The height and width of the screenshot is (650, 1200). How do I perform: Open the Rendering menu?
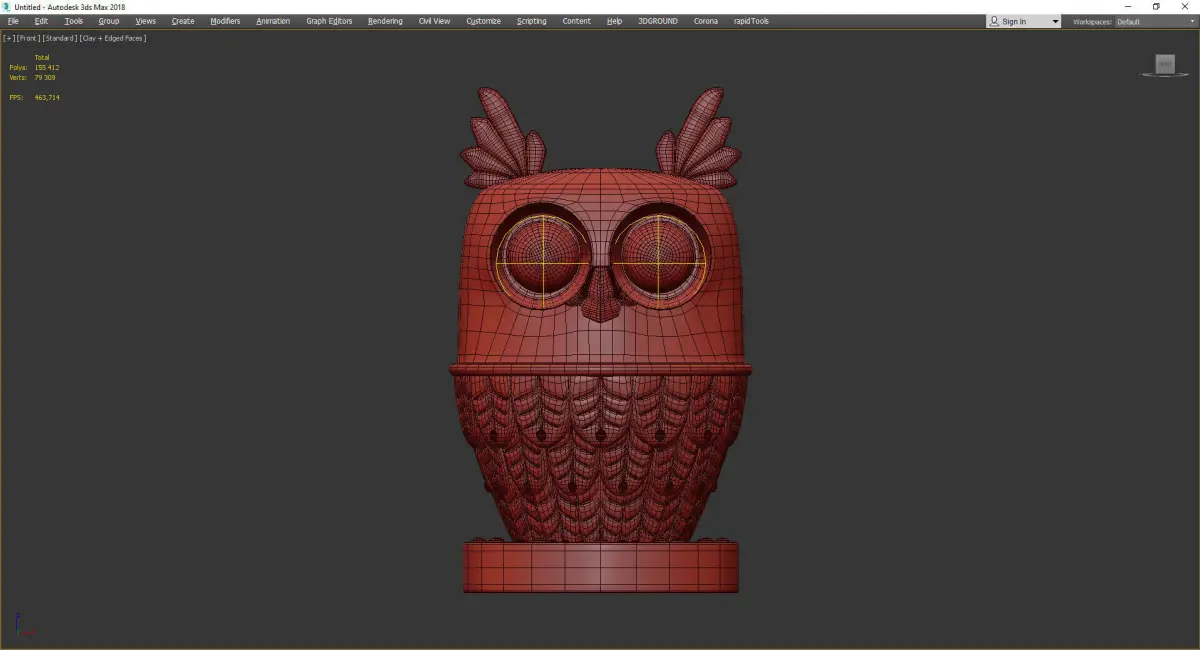click(385, 21)
